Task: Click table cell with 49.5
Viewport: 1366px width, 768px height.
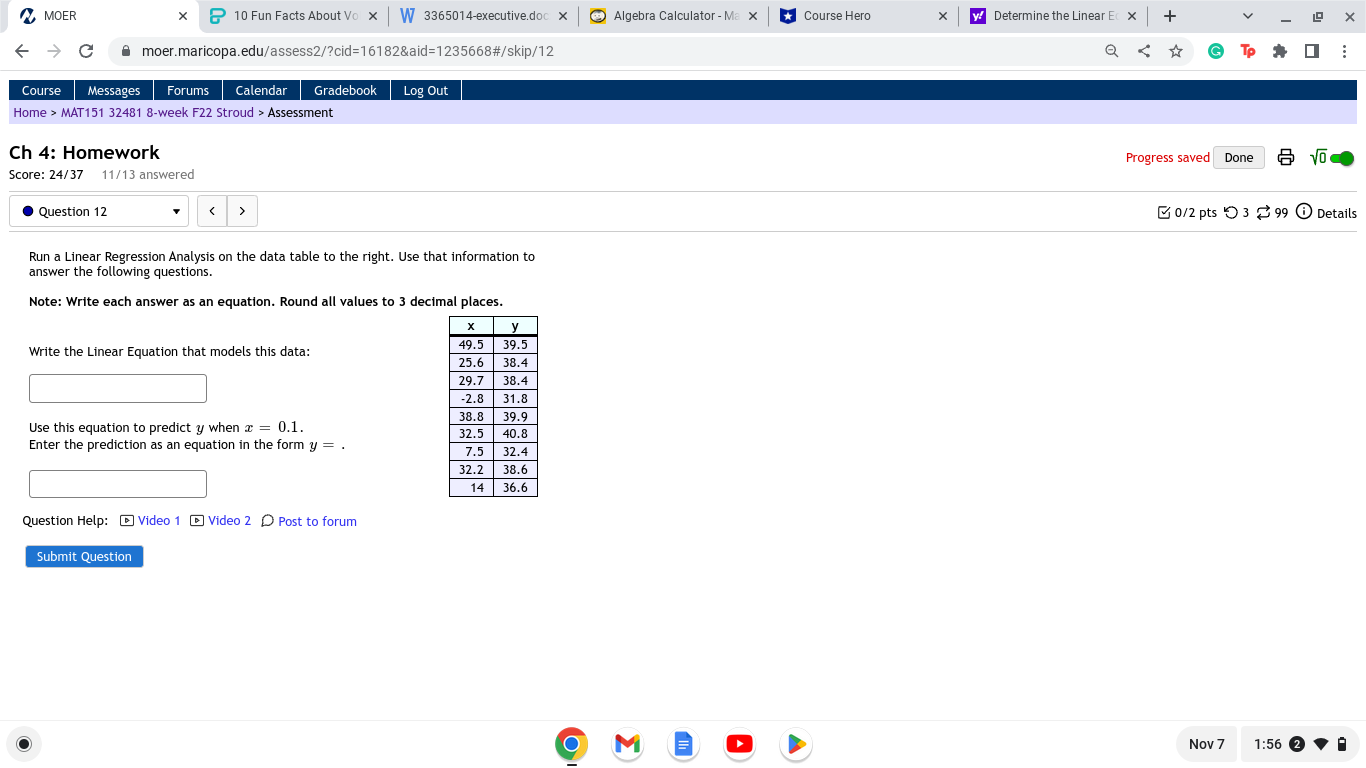Action: coord(472,345)
